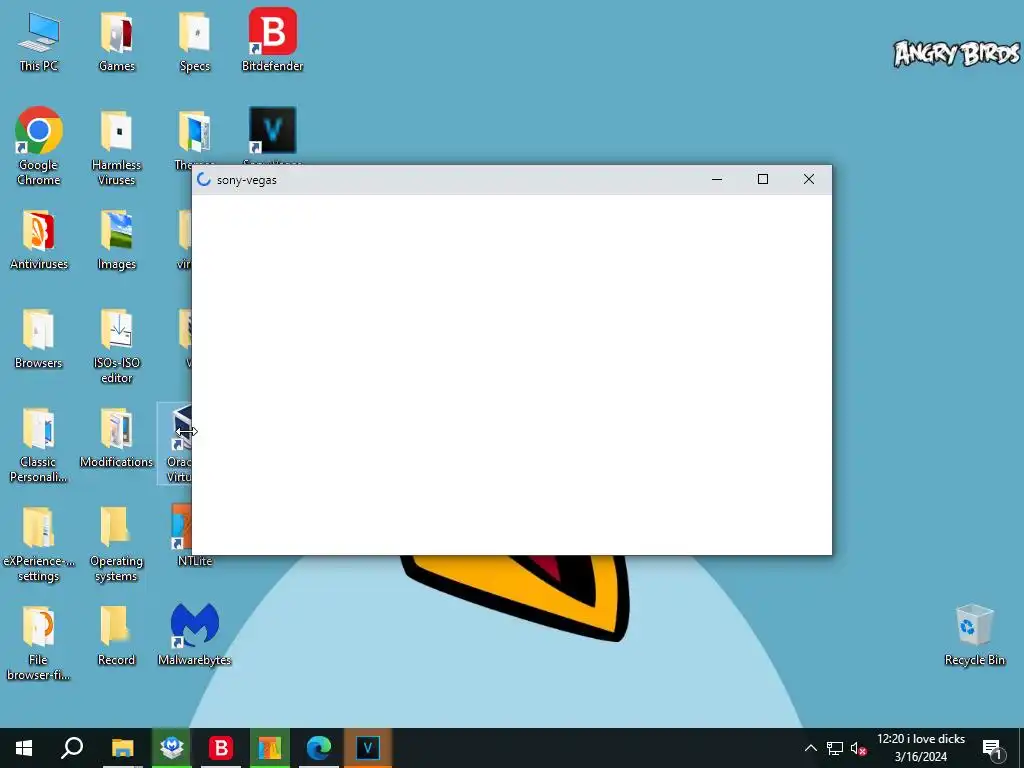Switch to Bitdefender in the taskbar
The image size is (1024, 768).
(x=221, y=748)
